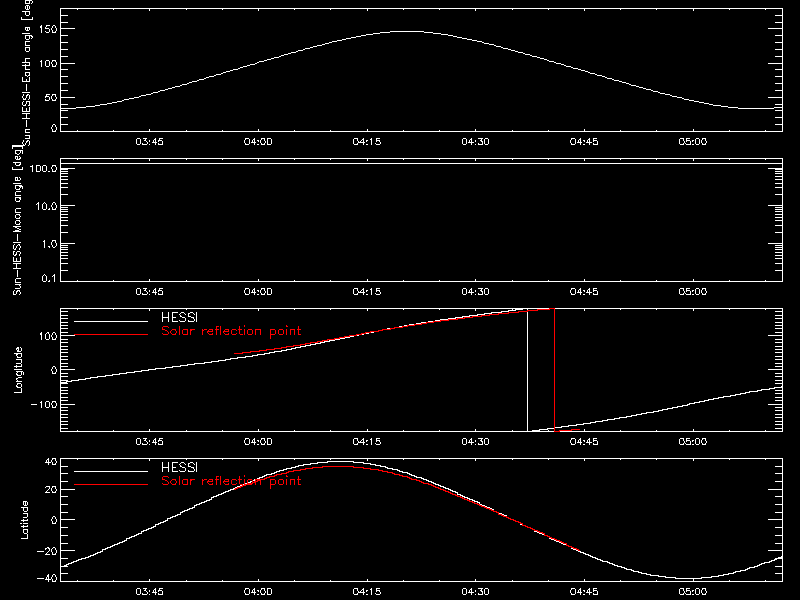Click the Longitude axis label
Screen dimensions: 800x600
pos(18,370)
